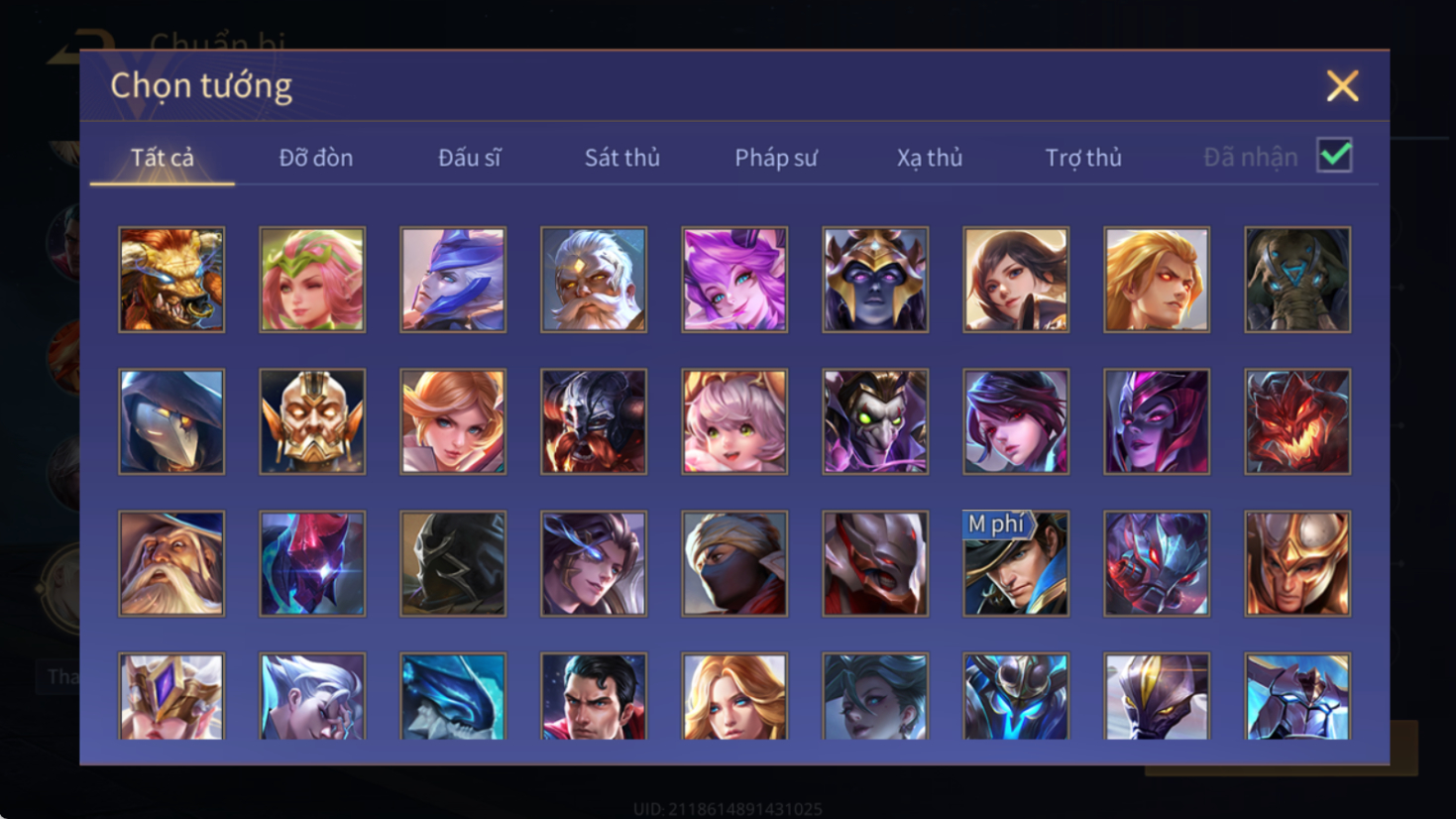This screenshot has width=1456, height=819.
Task: Select the orange lion beast hero portrait
Action: pos(171,280)
